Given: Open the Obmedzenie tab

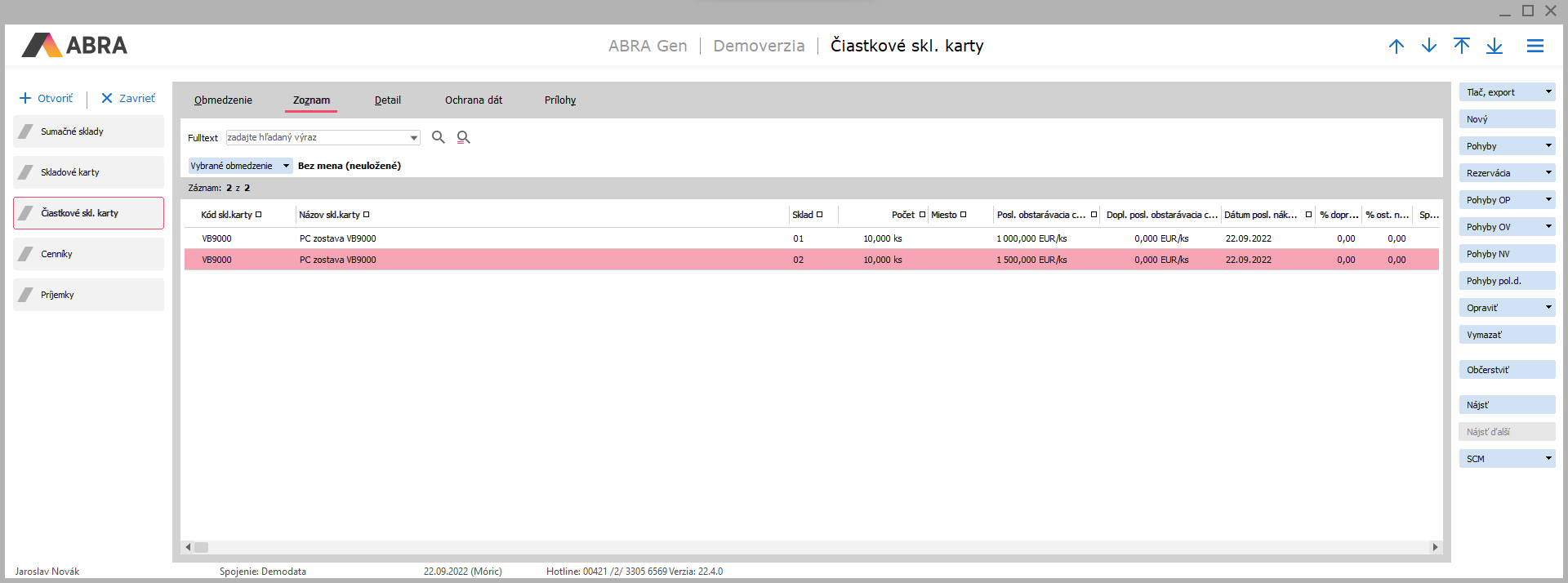Looking at the screenshot, I should [x=223, y=100].
